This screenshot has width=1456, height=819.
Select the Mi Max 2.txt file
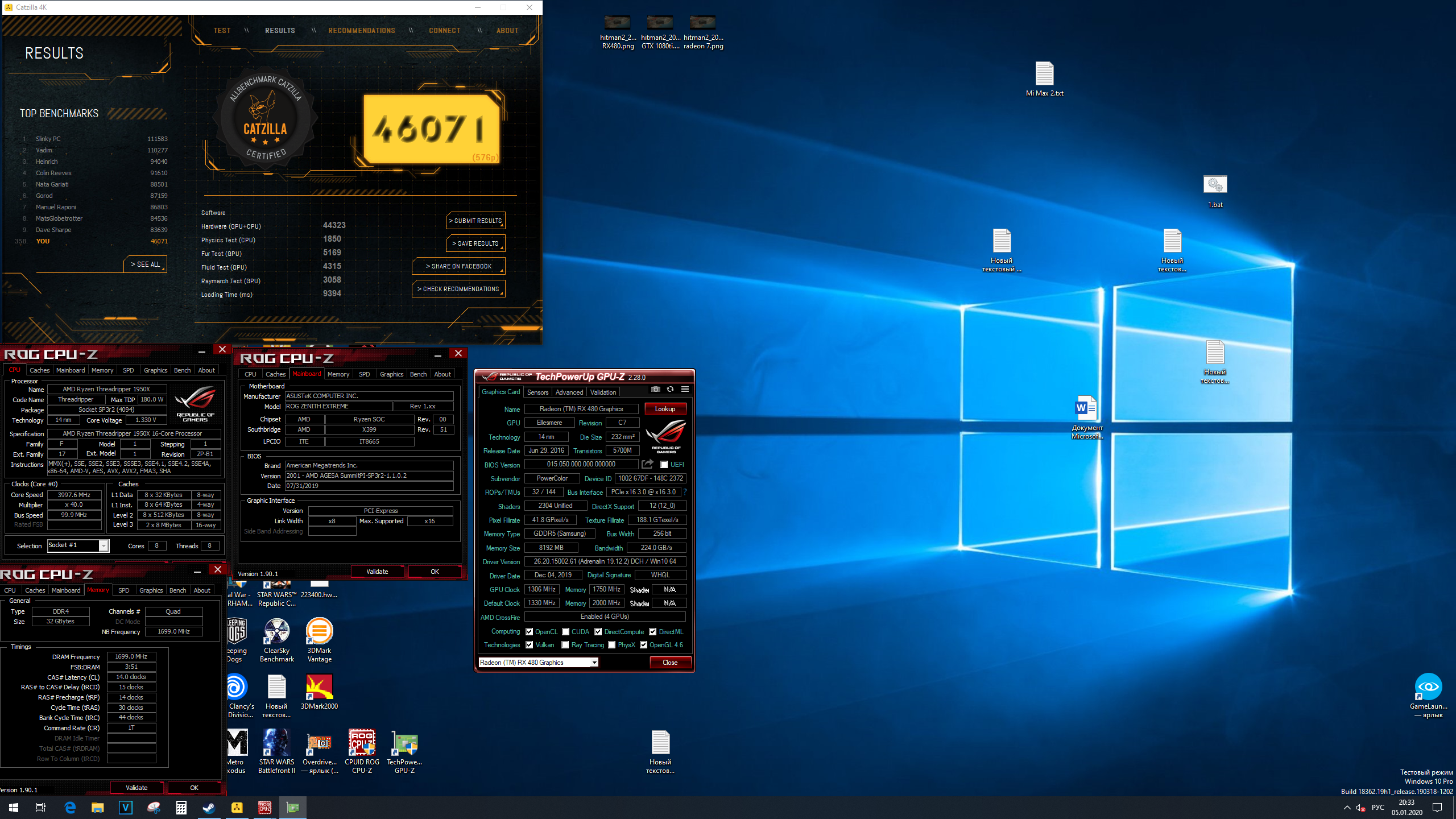[x=1044, y=79]
